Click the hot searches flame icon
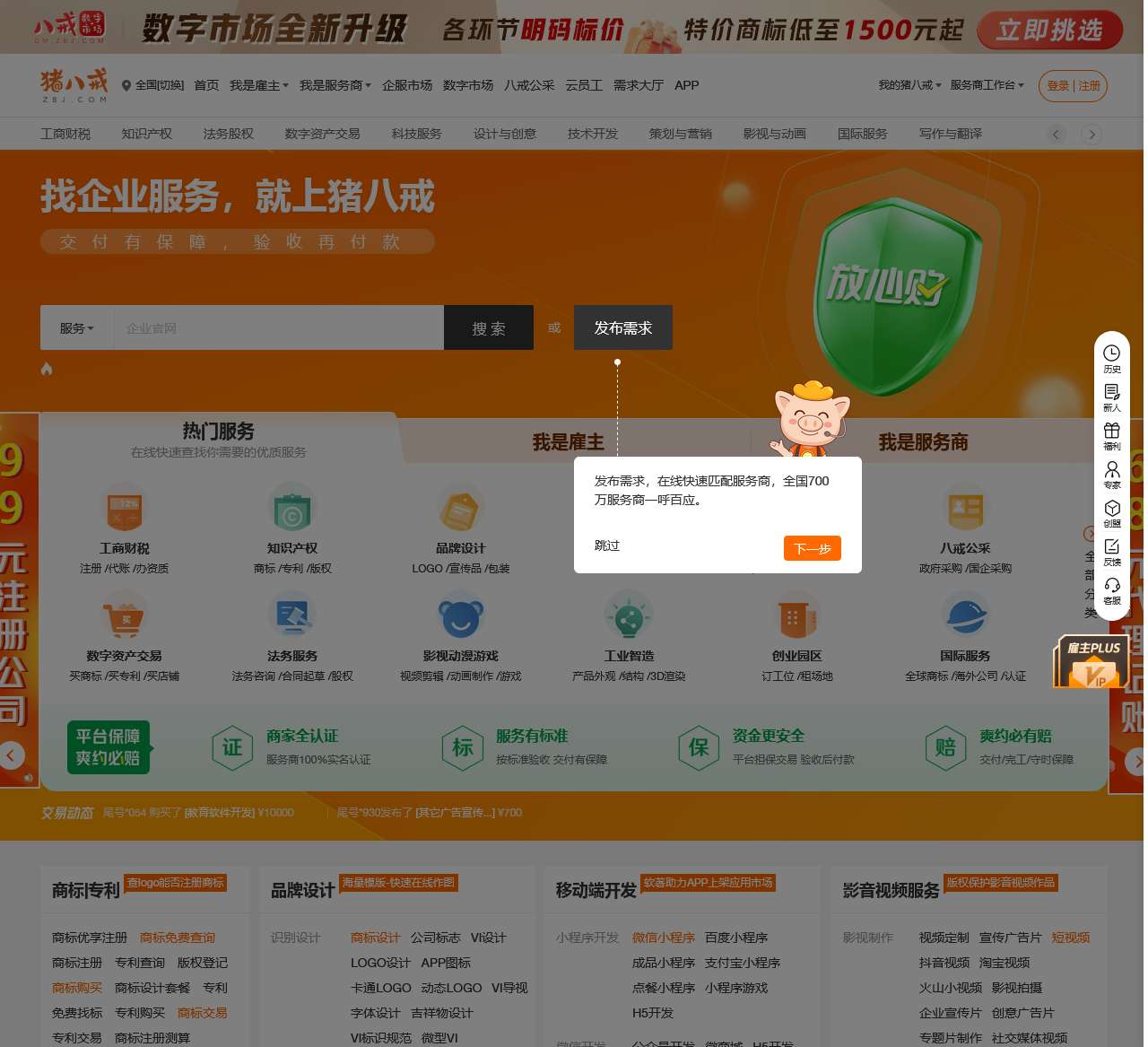Image resolution: width=1148 pixels, height=1047 pixels. 47,369
